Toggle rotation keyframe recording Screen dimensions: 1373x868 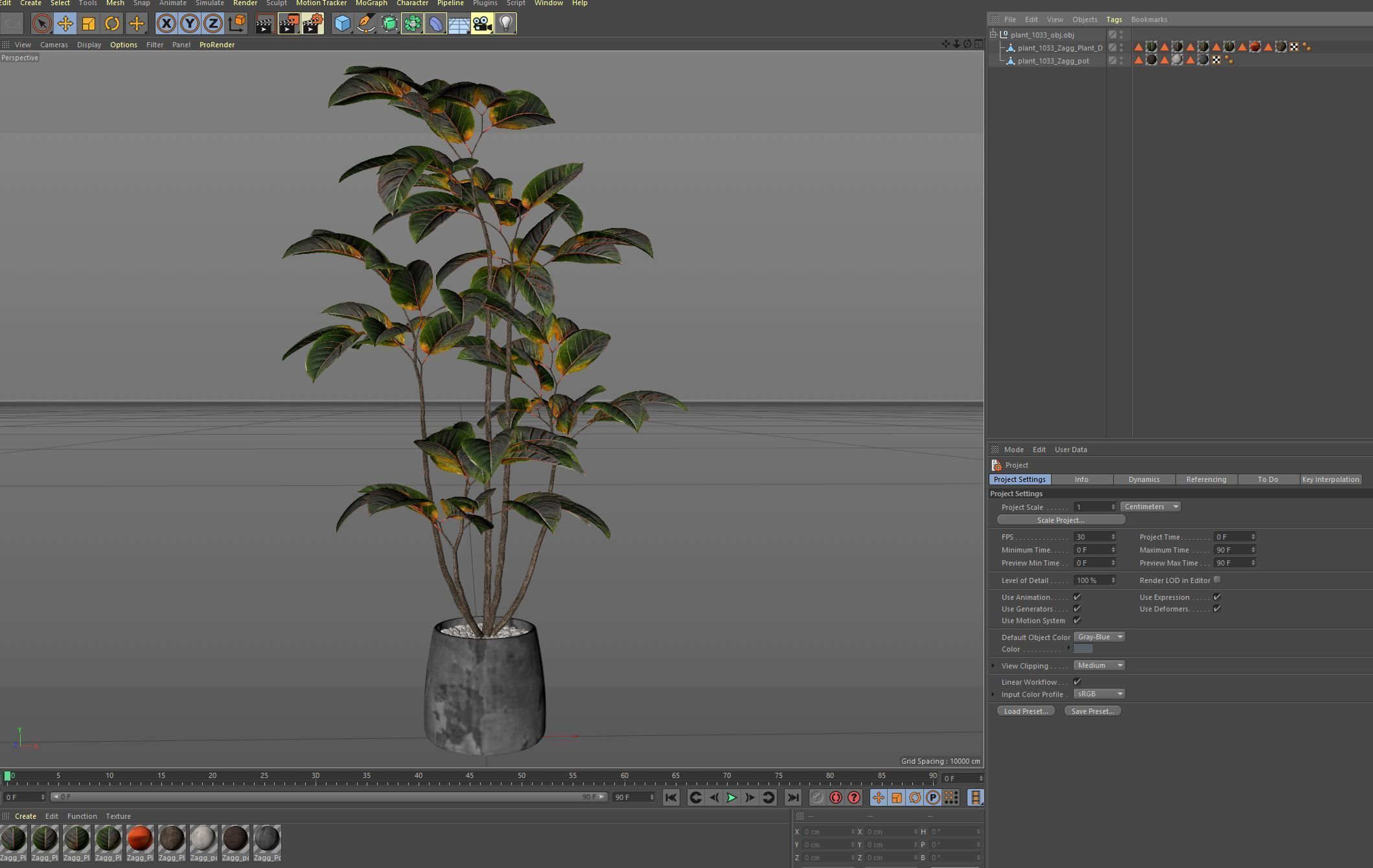[914, 797]
